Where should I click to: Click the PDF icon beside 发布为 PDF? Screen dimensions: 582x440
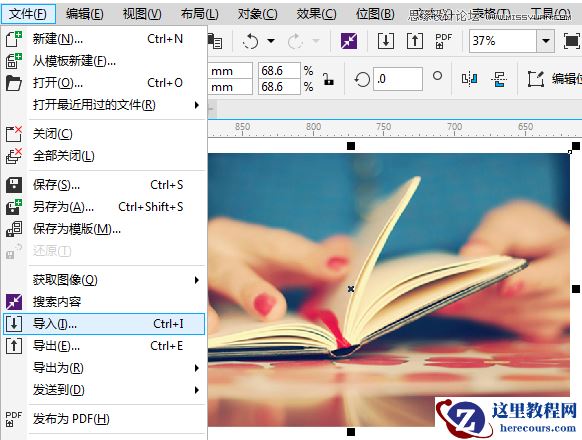14,419
